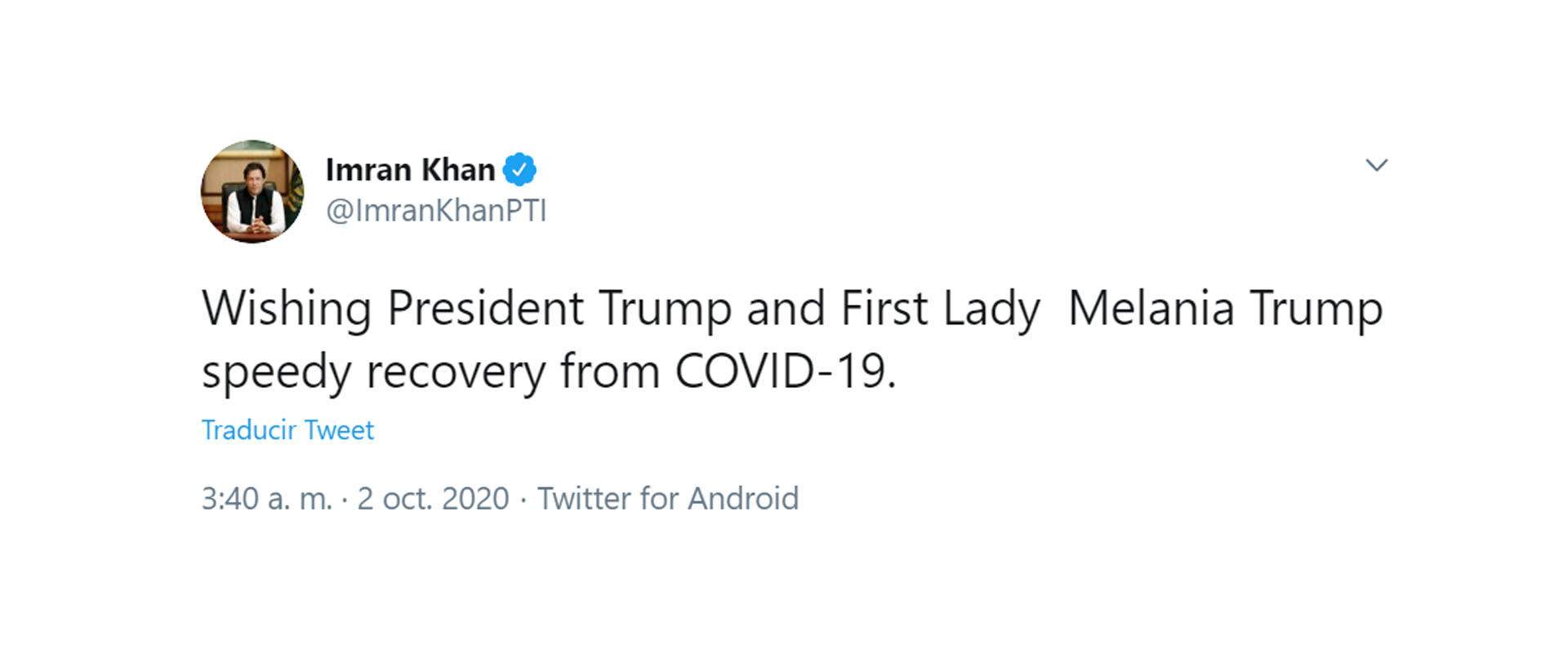Click the blue verified badge icon

[519, 169]
